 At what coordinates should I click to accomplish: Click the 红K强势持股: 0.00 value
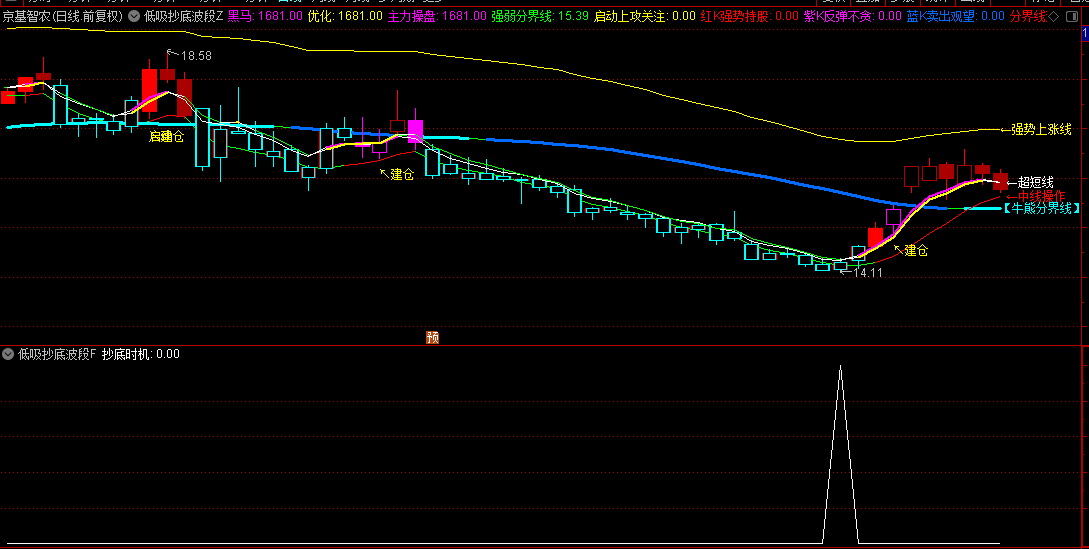pyautogui.click(x=749, y=16)
